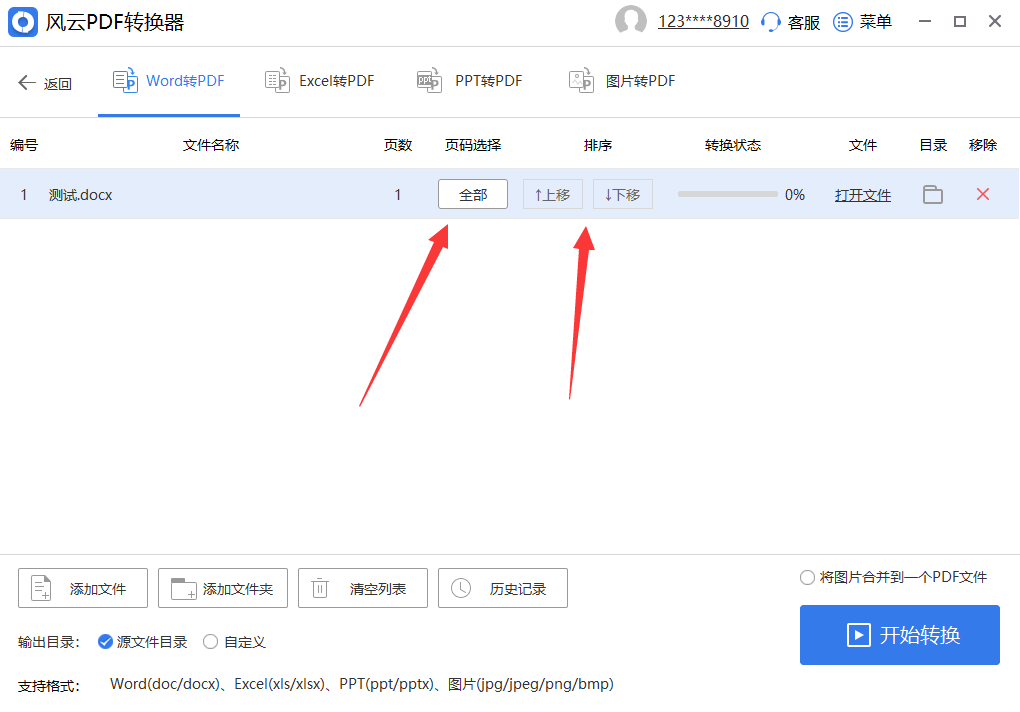The width and height of the screenshot is (1020, 712).
Task: Select the 源文件目录 output option
Action: point(105,641)
